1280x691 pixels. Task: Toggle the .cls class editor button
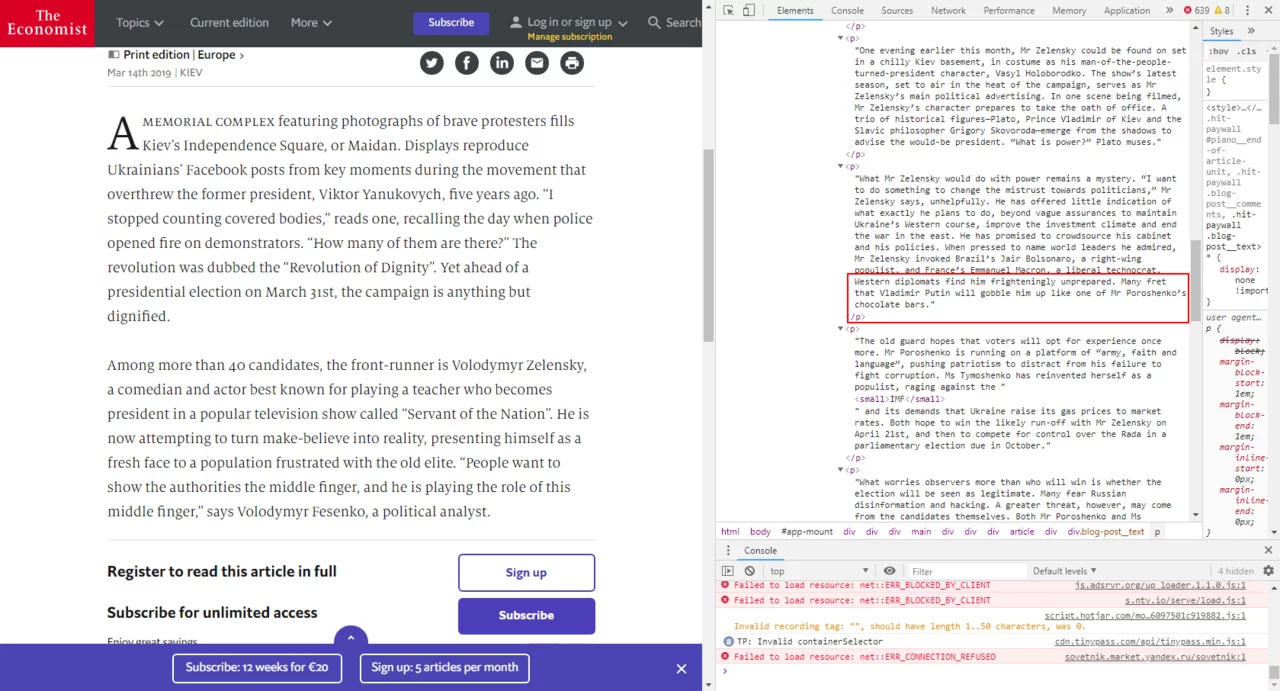click(x=1247, y=51)
